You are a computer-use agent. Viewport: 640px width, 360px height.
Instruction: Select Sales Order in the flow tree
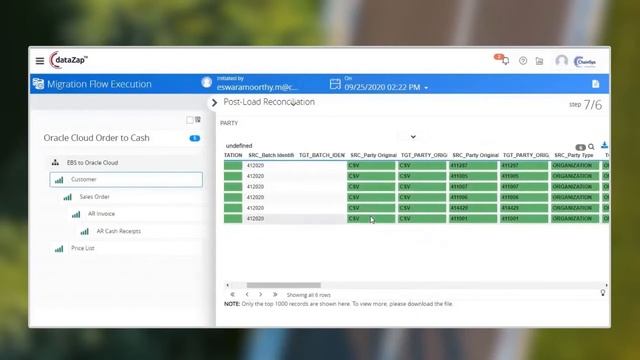point(94,197)
